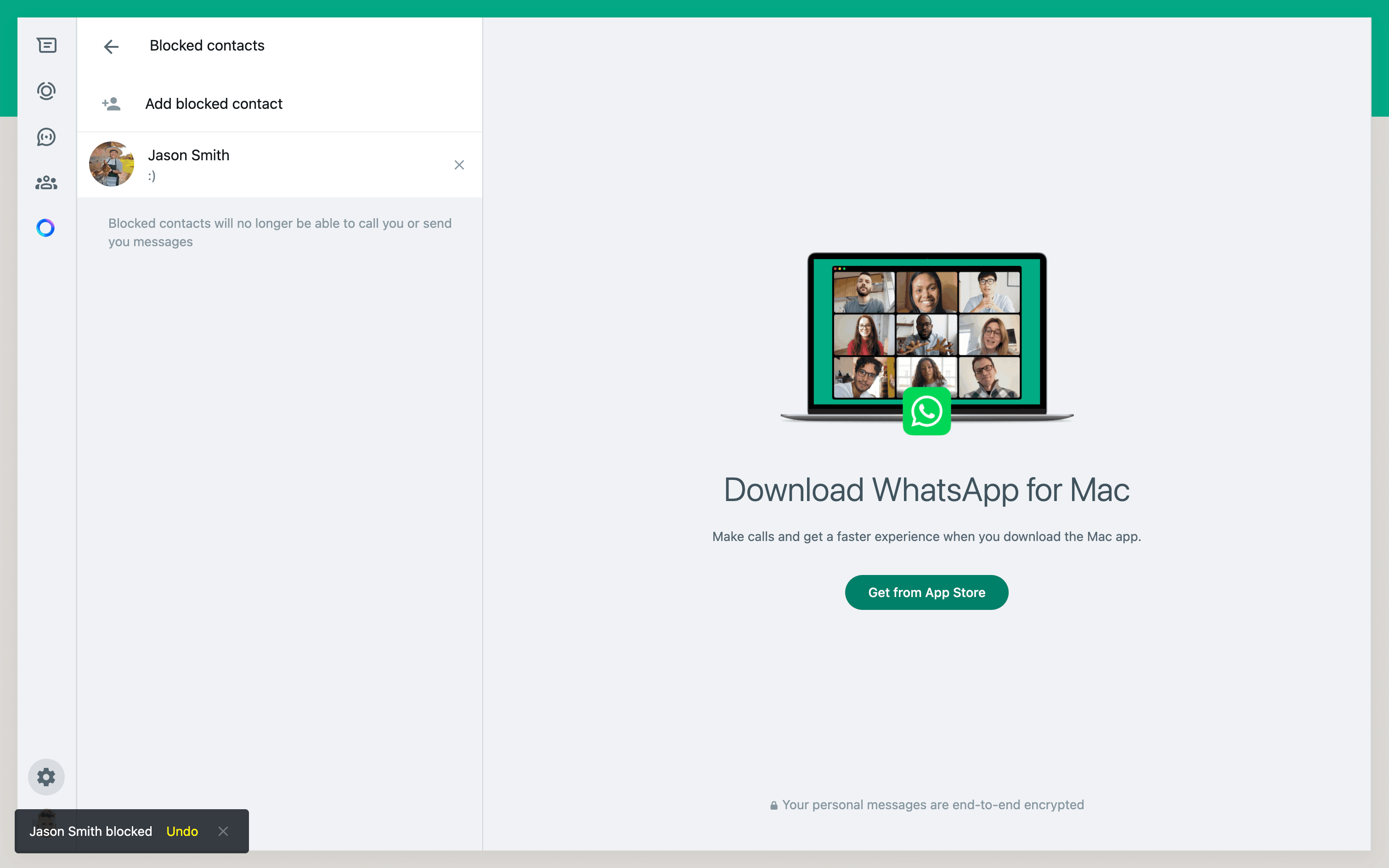Click Get from App Store button
Image resolution: width=1389 pixels, height=868 pixels.
pyautogui.click(x=926, y=592)
